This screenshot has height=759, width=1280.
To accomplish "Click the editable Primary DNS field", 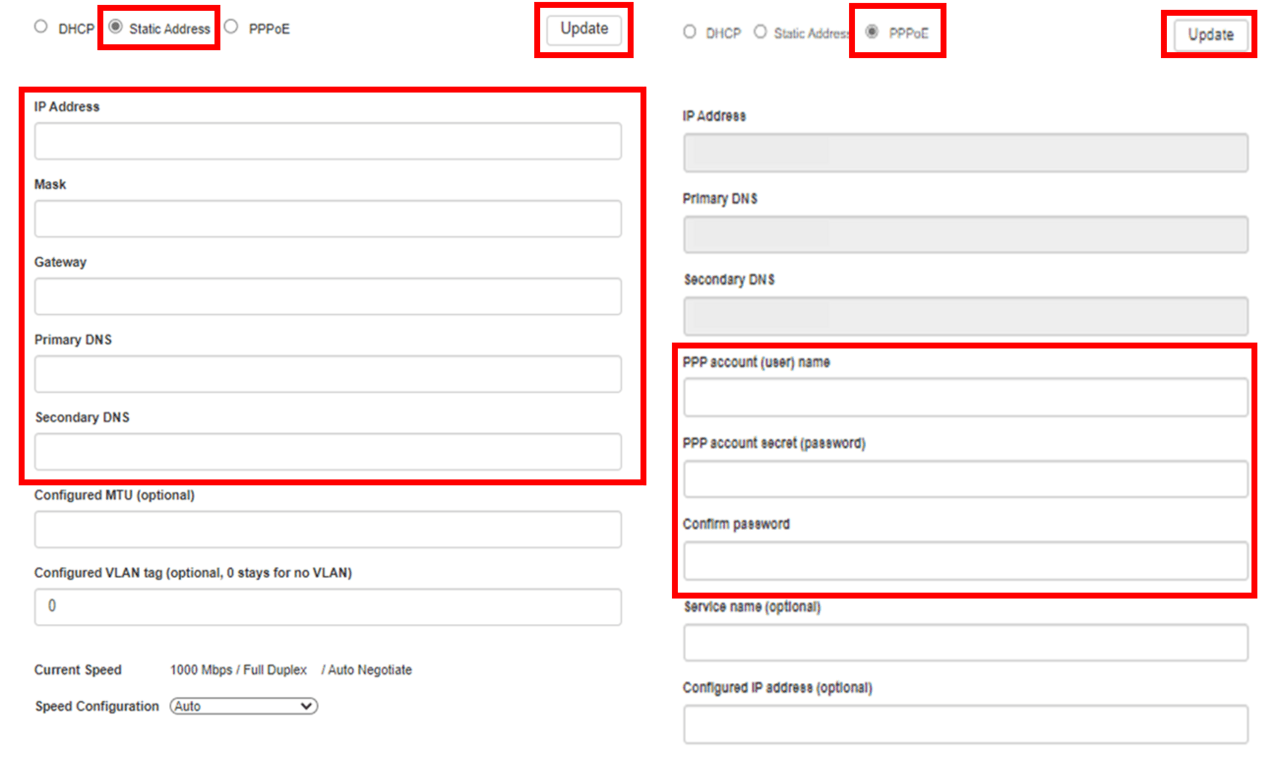I will 328,374.
